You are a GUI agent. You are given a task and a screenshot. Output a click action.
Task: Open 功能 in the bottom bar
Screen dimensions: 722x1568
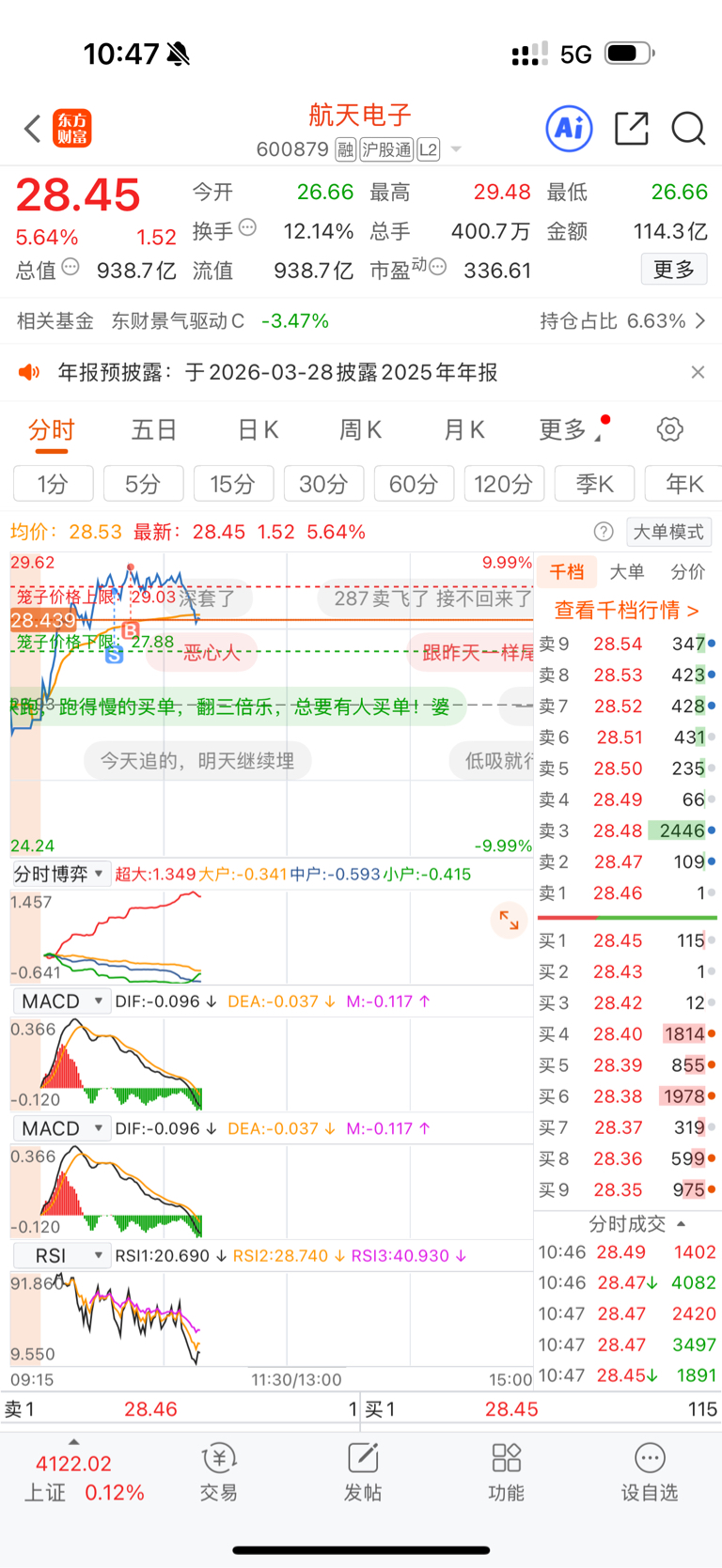pos(506,1472)
